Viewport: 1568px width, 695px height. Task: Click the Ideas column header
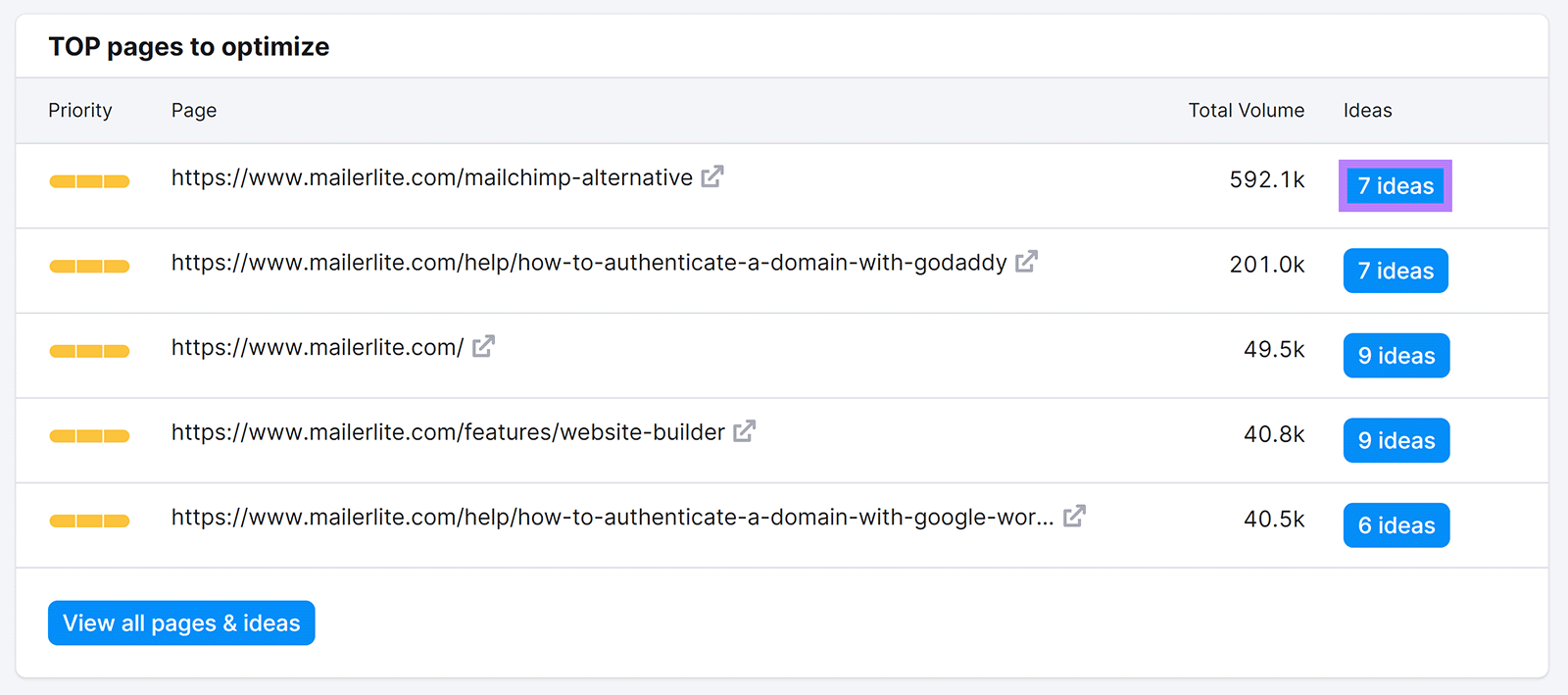tap(1368, 111)
